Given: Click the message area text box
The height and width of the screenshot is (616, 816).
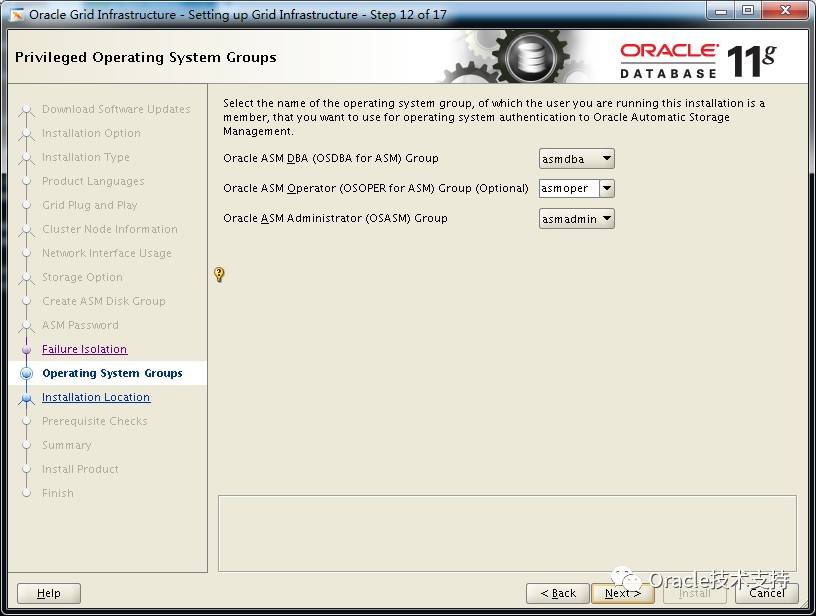Looking at the screenshot, I should tap(507, 534).
